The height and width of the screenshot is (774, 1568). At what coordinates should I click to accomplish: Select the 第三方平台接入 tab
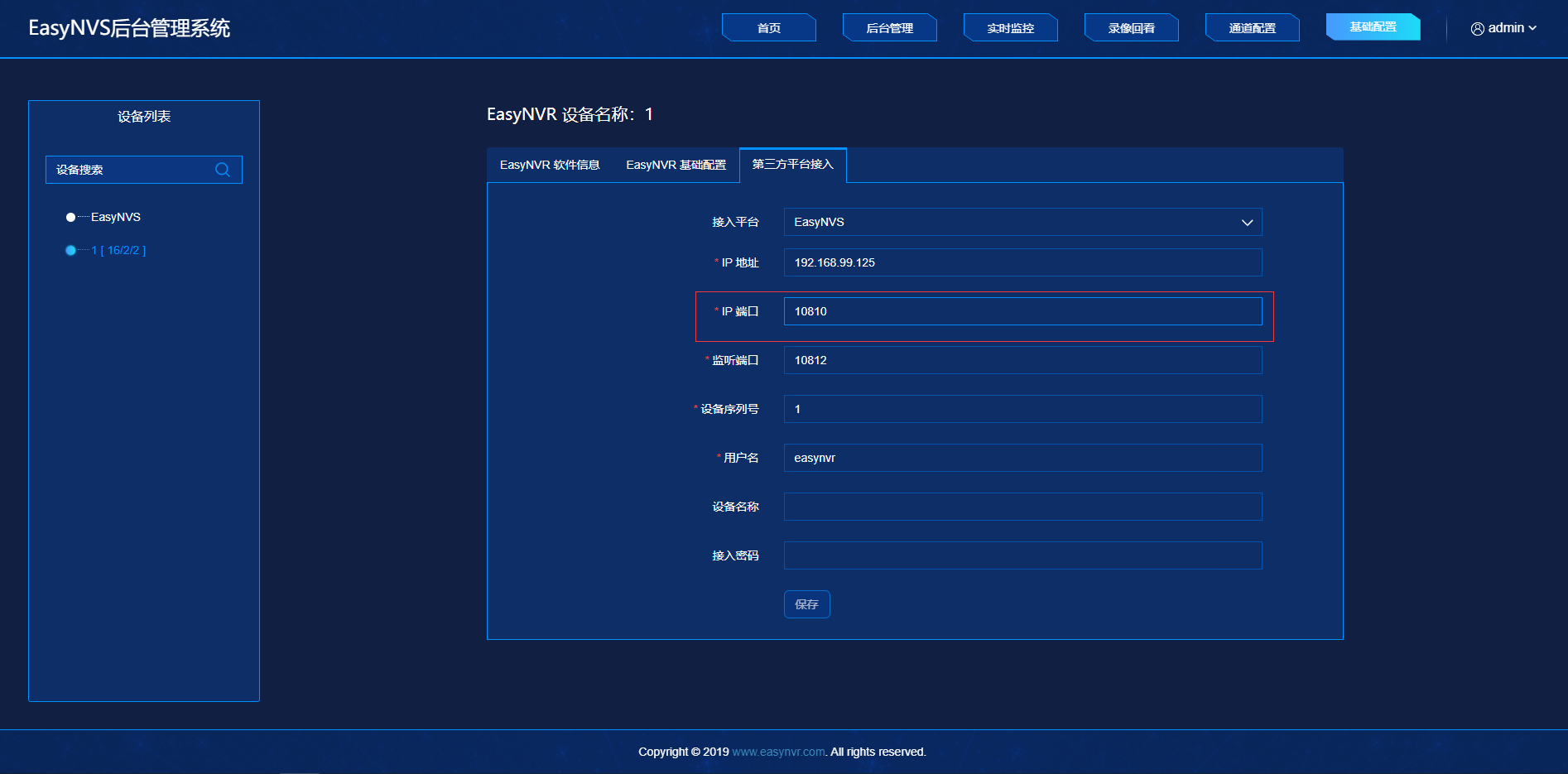[793, 165]
